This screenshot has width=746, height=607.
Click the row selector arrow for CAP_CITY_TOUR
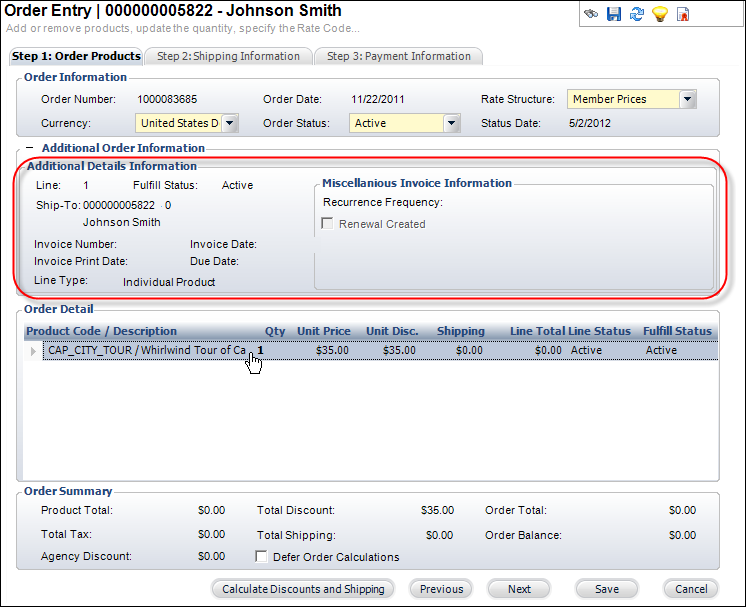[33, 351]
